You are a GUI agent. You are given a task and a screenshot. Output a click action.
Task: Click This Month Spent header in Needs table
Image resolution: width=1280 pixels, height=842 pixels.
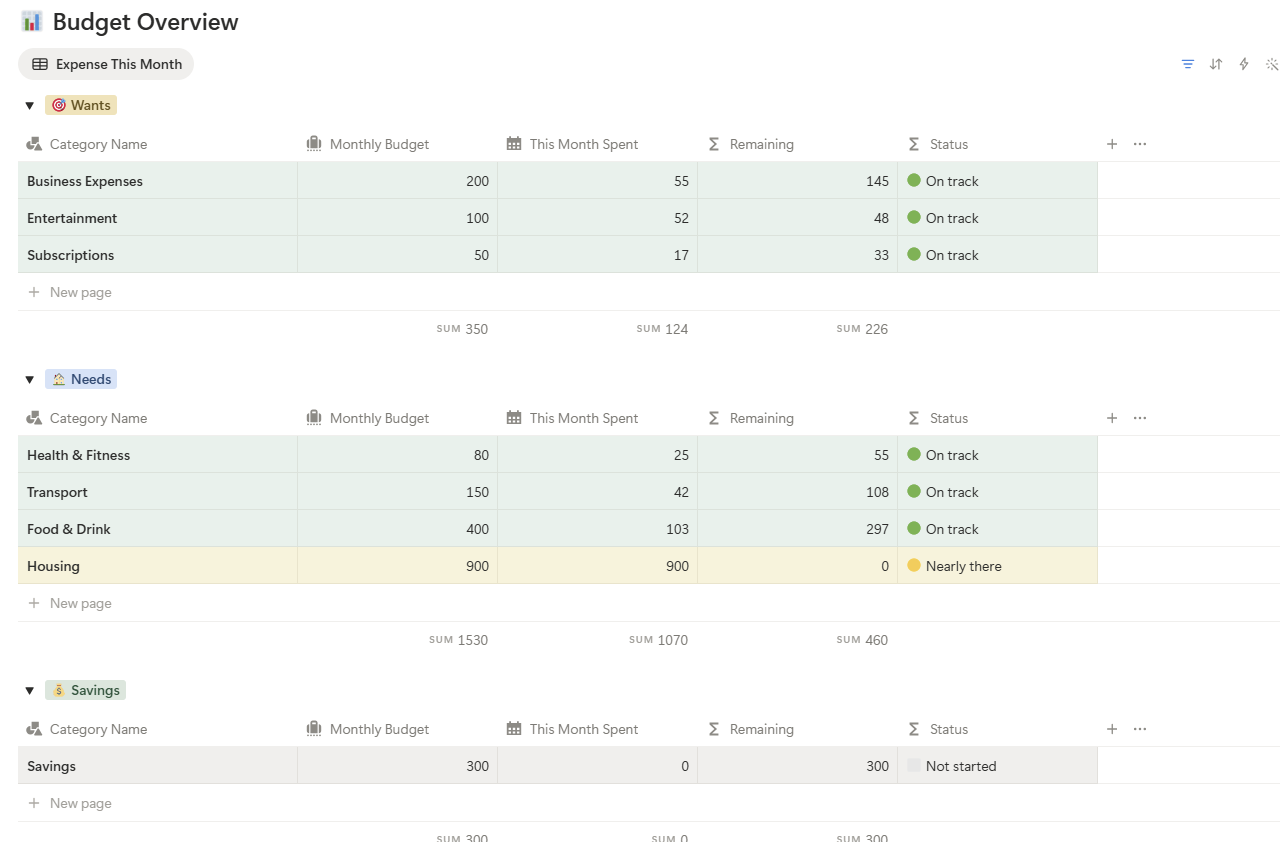pos(598,418)
